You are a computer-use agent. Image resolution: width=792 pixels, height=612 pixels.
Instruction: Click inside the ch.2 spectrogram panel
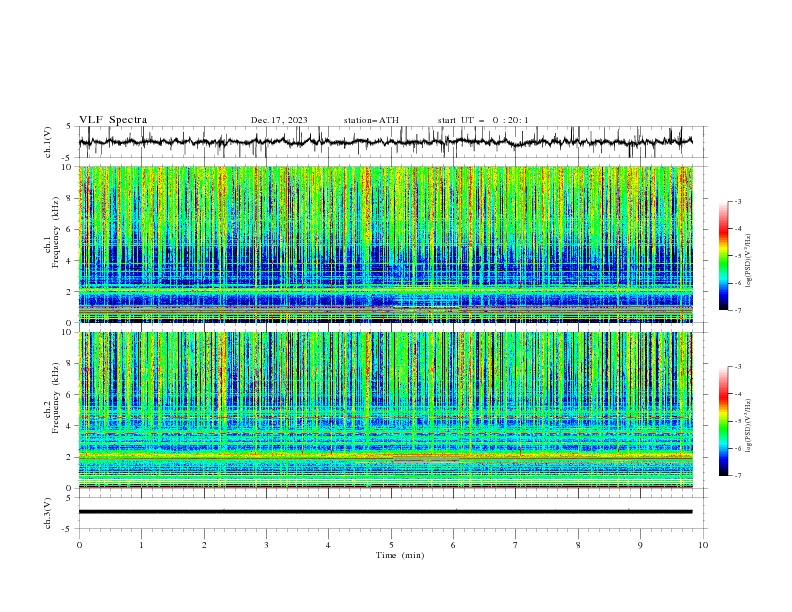385,410
